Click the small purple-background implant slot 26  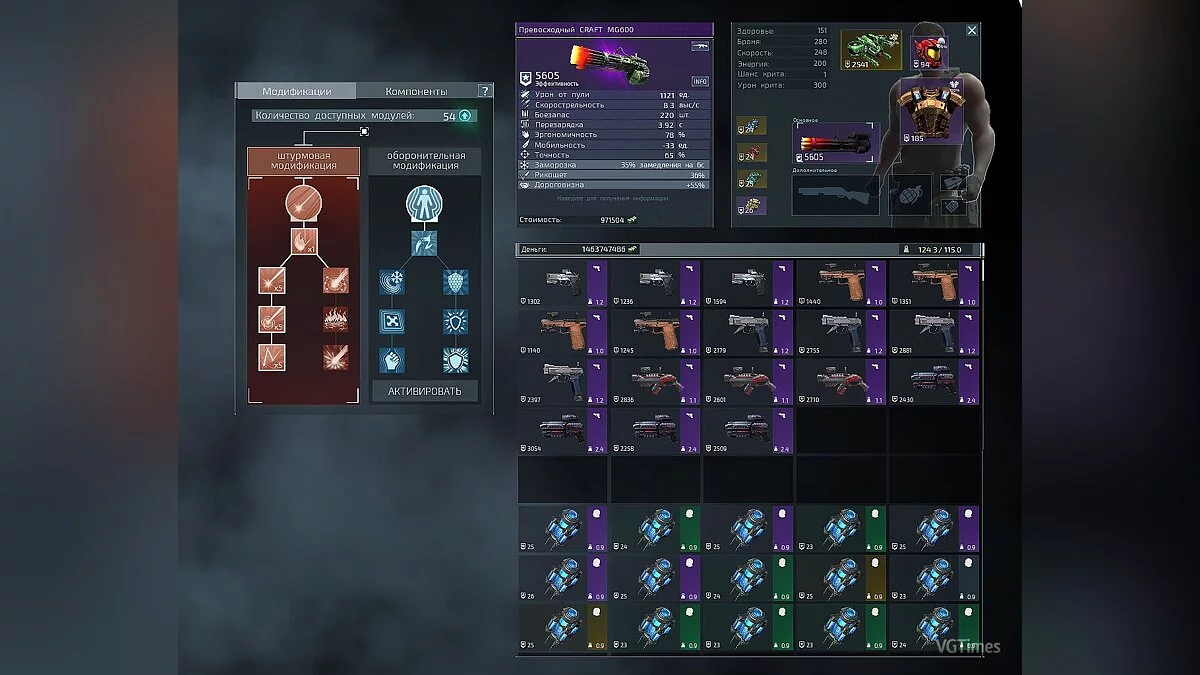click(752, 205)
